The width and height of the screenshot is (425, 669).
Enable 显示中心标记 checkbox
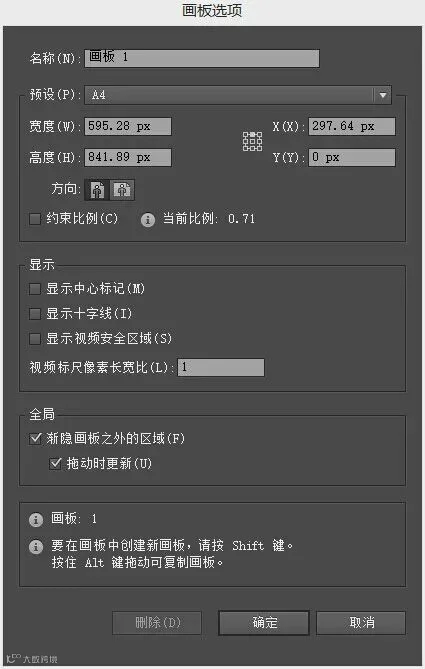(35, 289)
